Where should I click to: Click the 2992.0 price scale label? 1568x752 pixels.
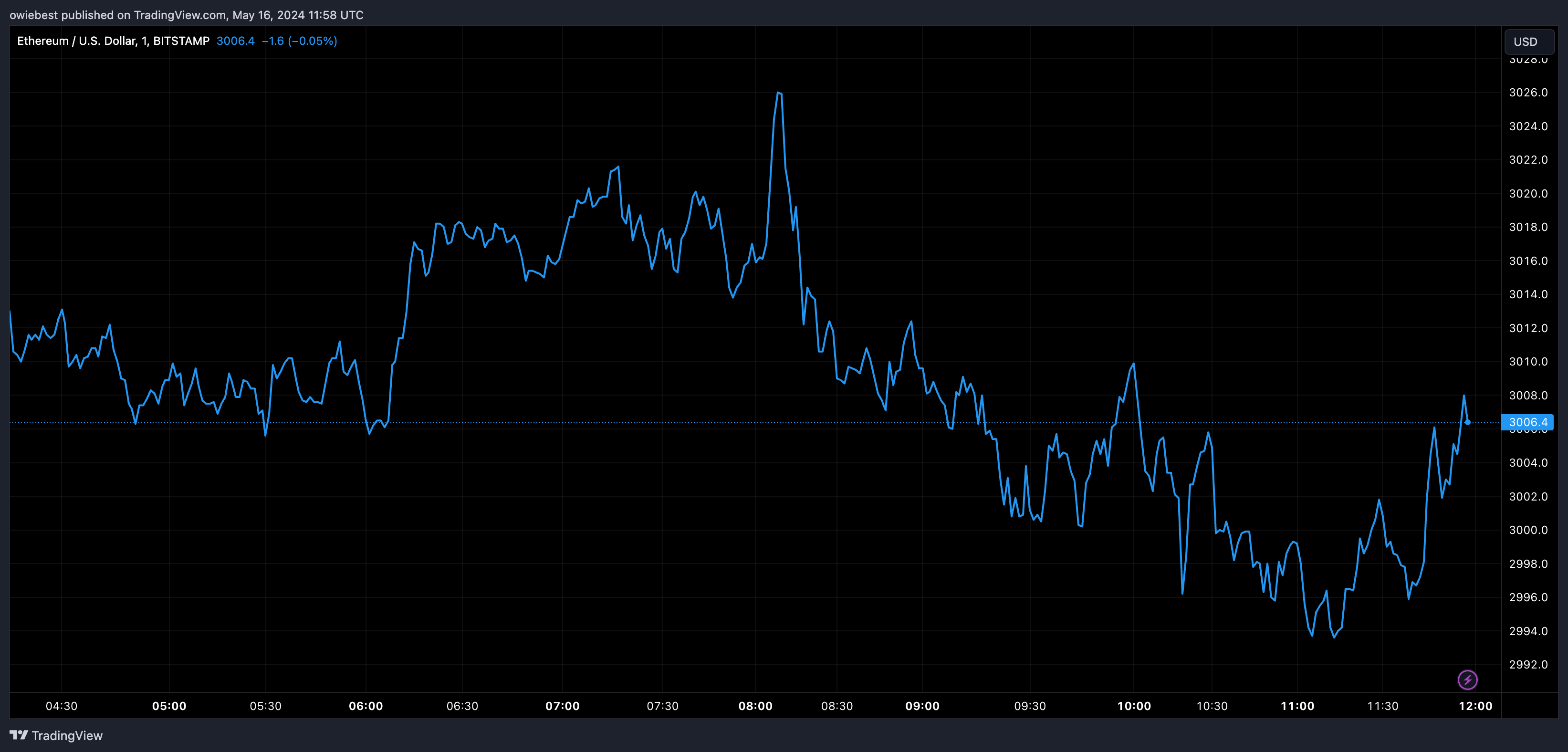click(x=1528, y=664)
